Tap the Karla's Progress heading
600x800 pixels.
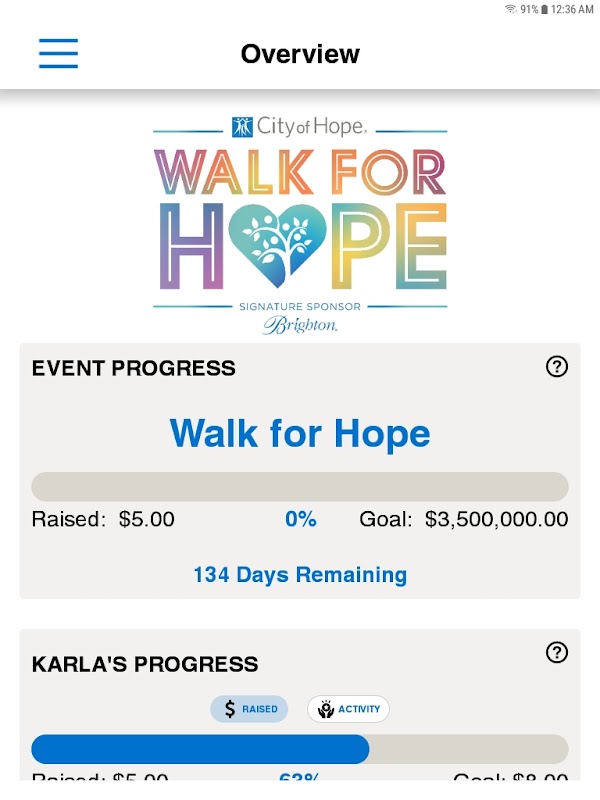(145, 664)
